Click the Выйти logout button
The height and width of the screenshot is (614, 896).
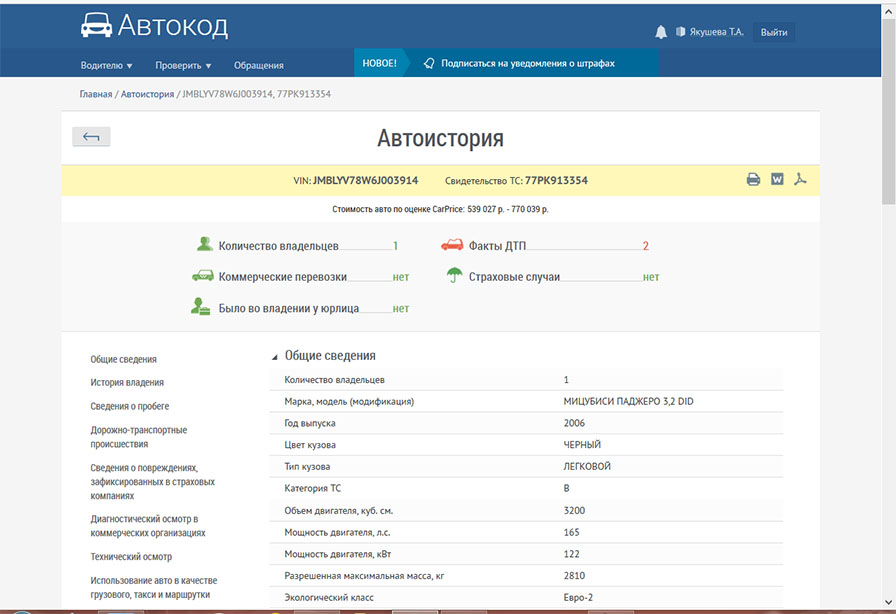click(x=773, y=32)
